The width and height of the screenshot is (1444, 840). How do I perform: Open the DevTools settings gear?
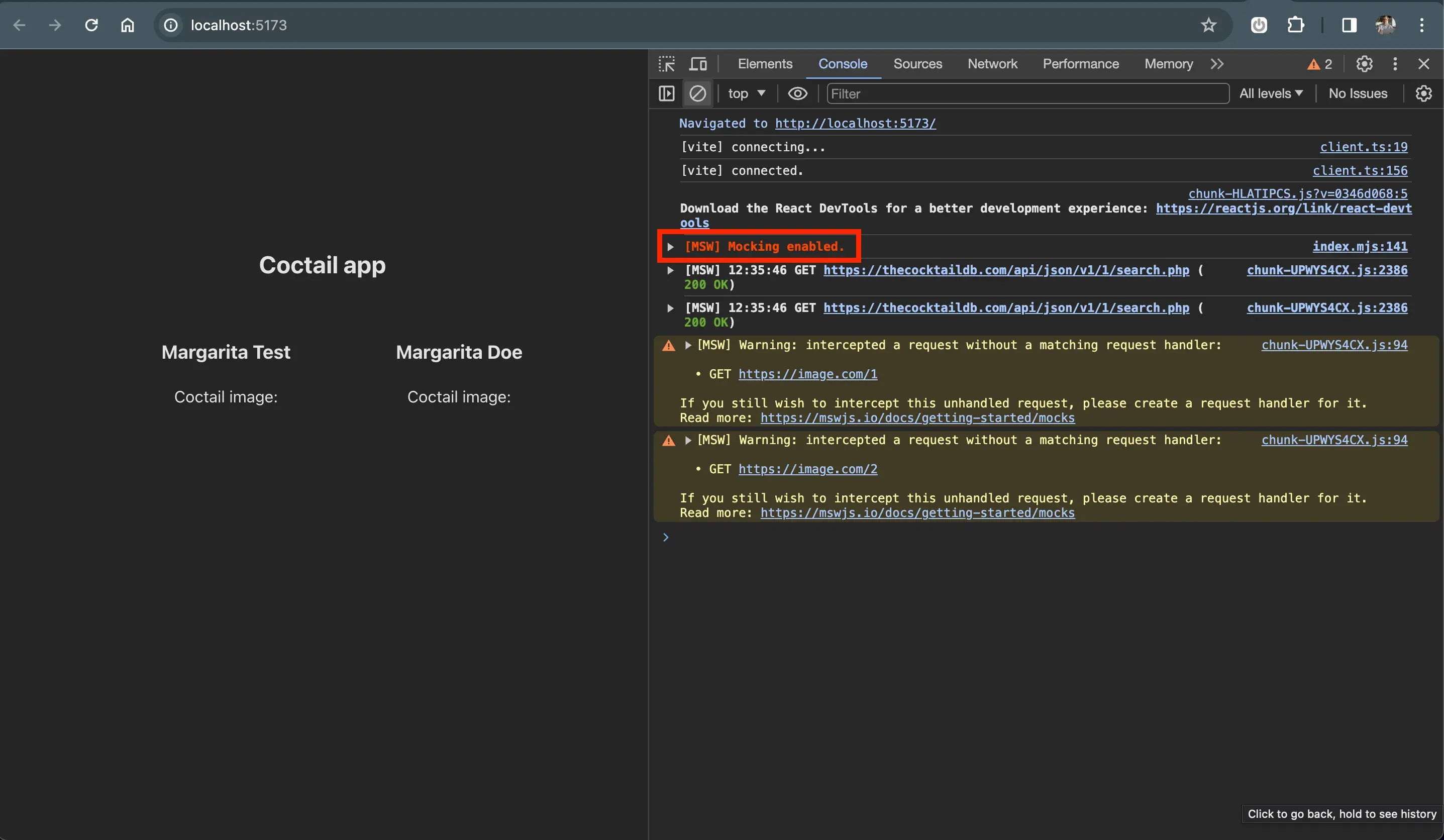(x=1364, y=64)
